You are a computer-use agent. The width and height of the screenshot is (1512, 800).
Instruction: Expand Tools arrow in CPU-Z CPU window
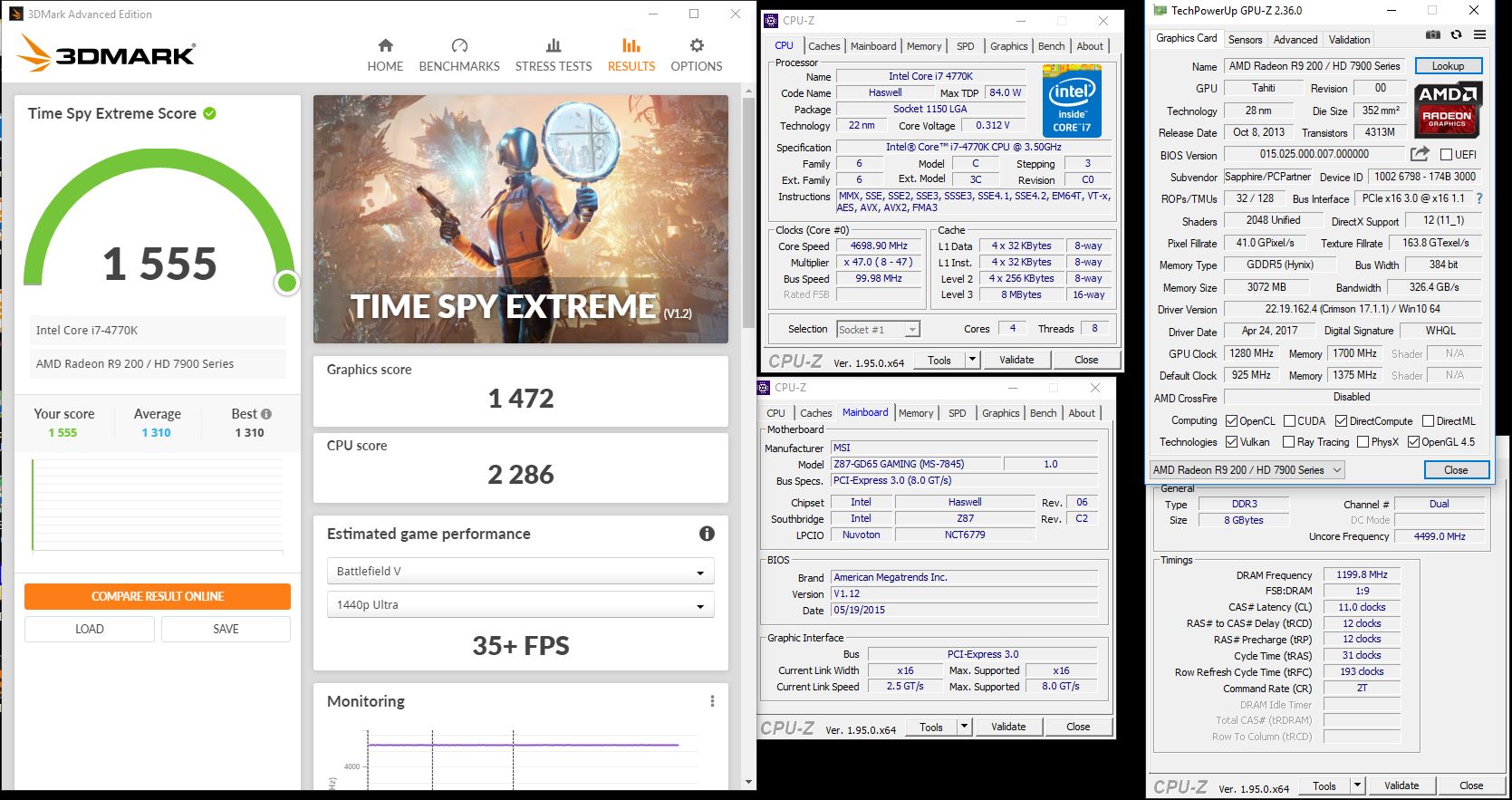point(972,360)
